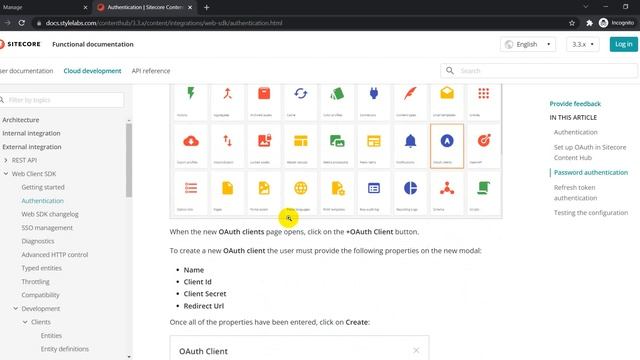
Task: Click the Log in button
Action: (x=623, y=44)
